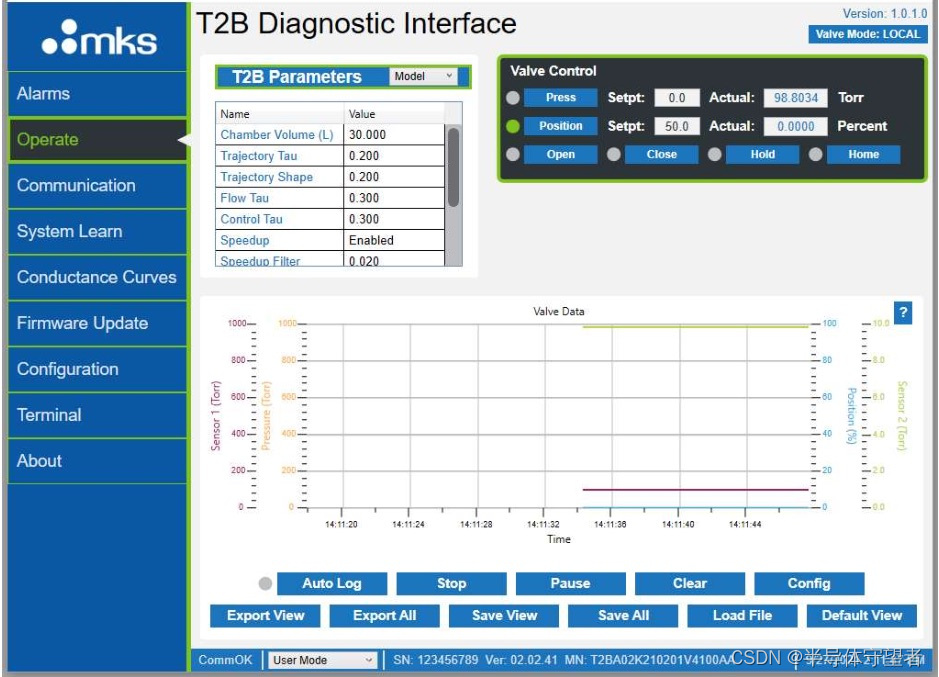
Task: Click Save View button
Action: [x=504, y=616]
